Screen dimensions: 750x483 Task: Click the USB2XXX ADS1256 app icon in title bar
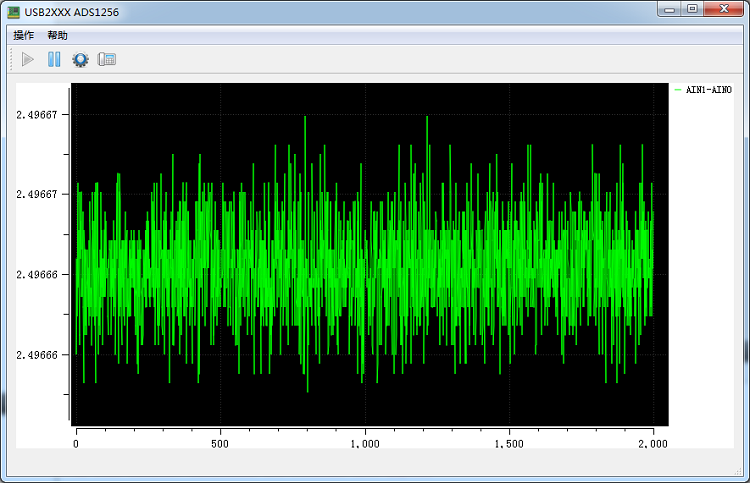click(x=13, y=12)
